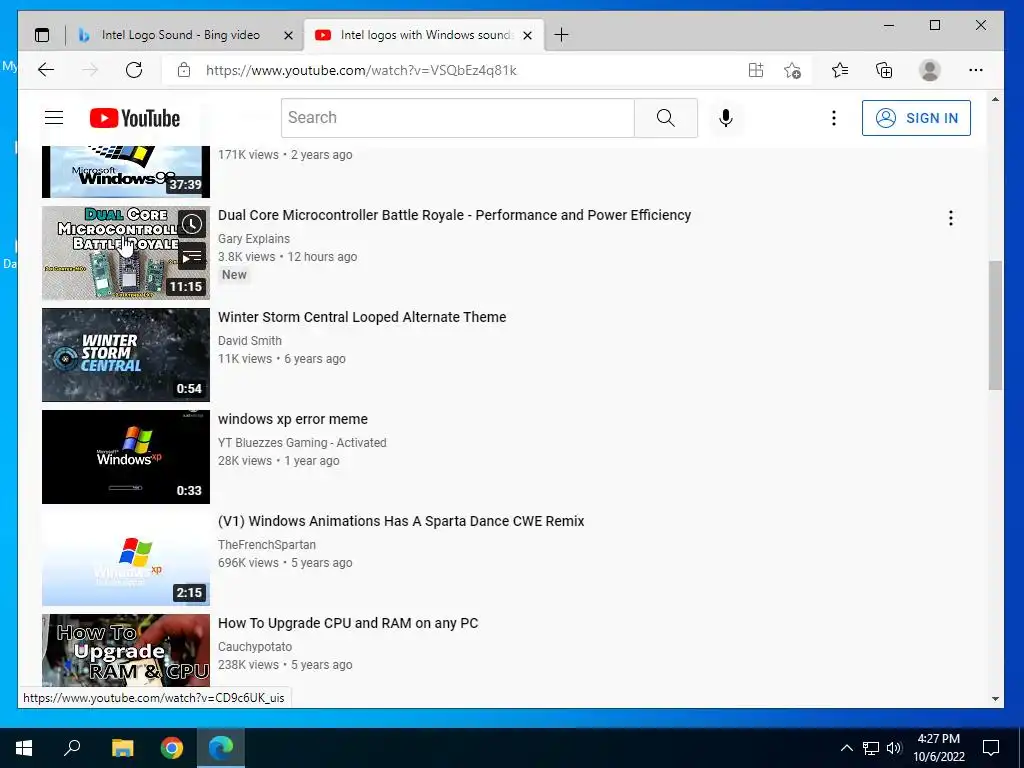The width and height of the screenshot is (1024, 768).
Task: Open Windows Animations Sparta Dance CWE Remix
Action: click(401, 521)
